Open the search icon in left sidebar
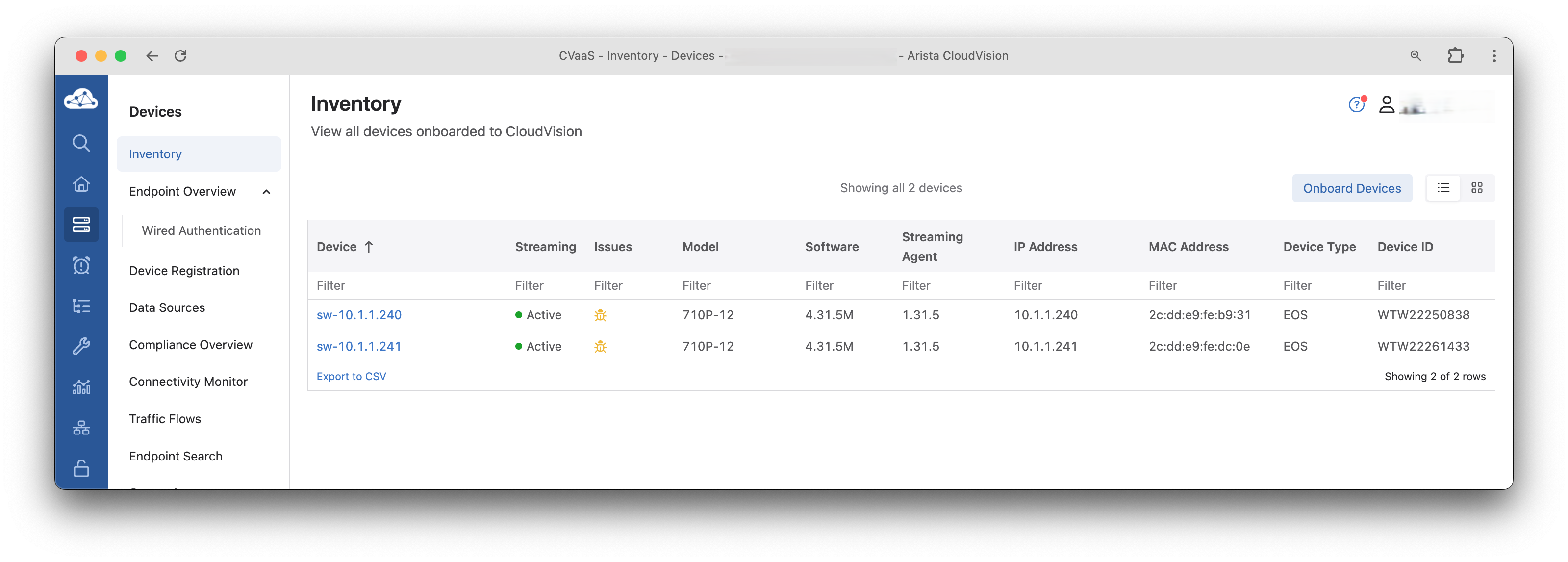This screenshot has height=562, width=1568. 81,143
